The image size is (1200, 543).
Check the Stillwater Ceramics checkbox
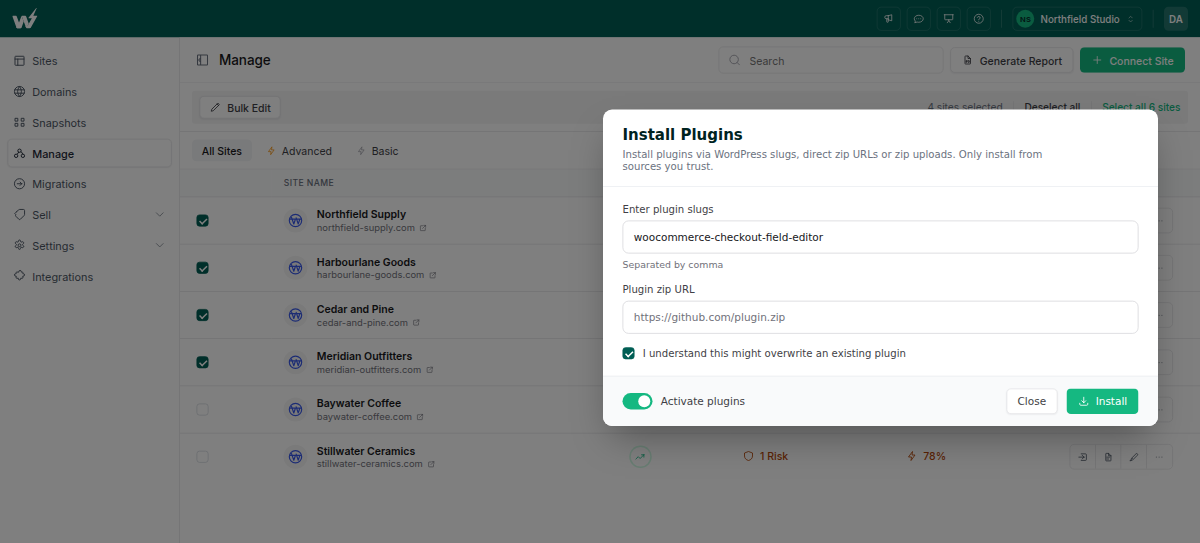pos(203,456)
